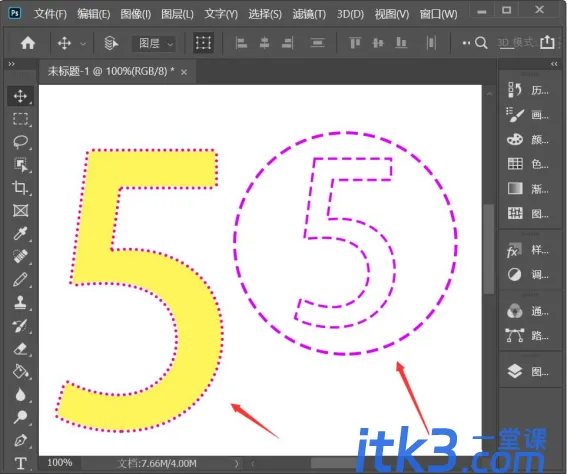This screenshot has height=474, width=567.
Task: Activate the horizontal Type tool
Action: [x=20, y=463]
